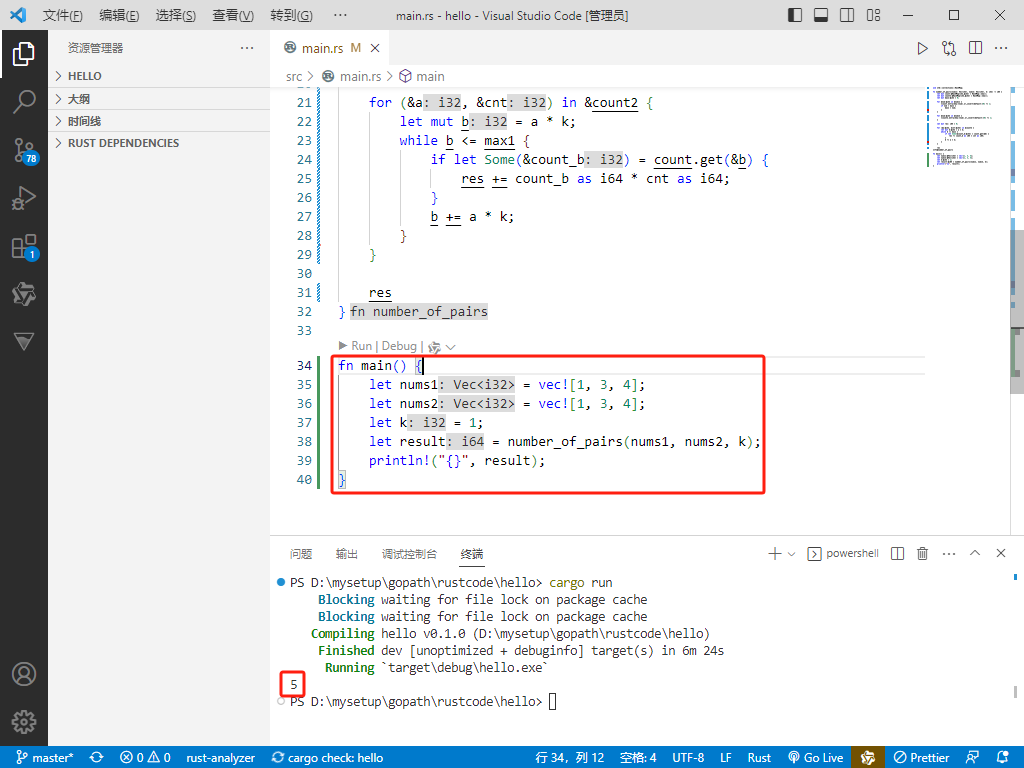Focus the powershell terminal selector

[x=843, y=554]
